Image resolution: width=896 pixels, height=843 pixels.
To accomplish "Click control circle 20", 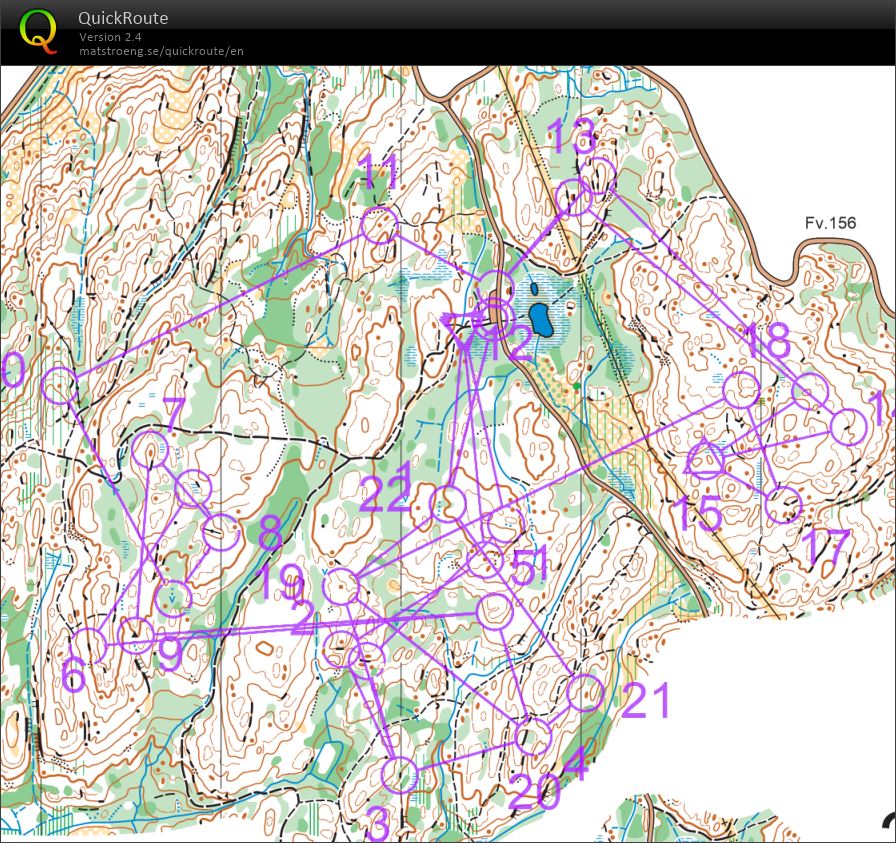I will [534, 737].
